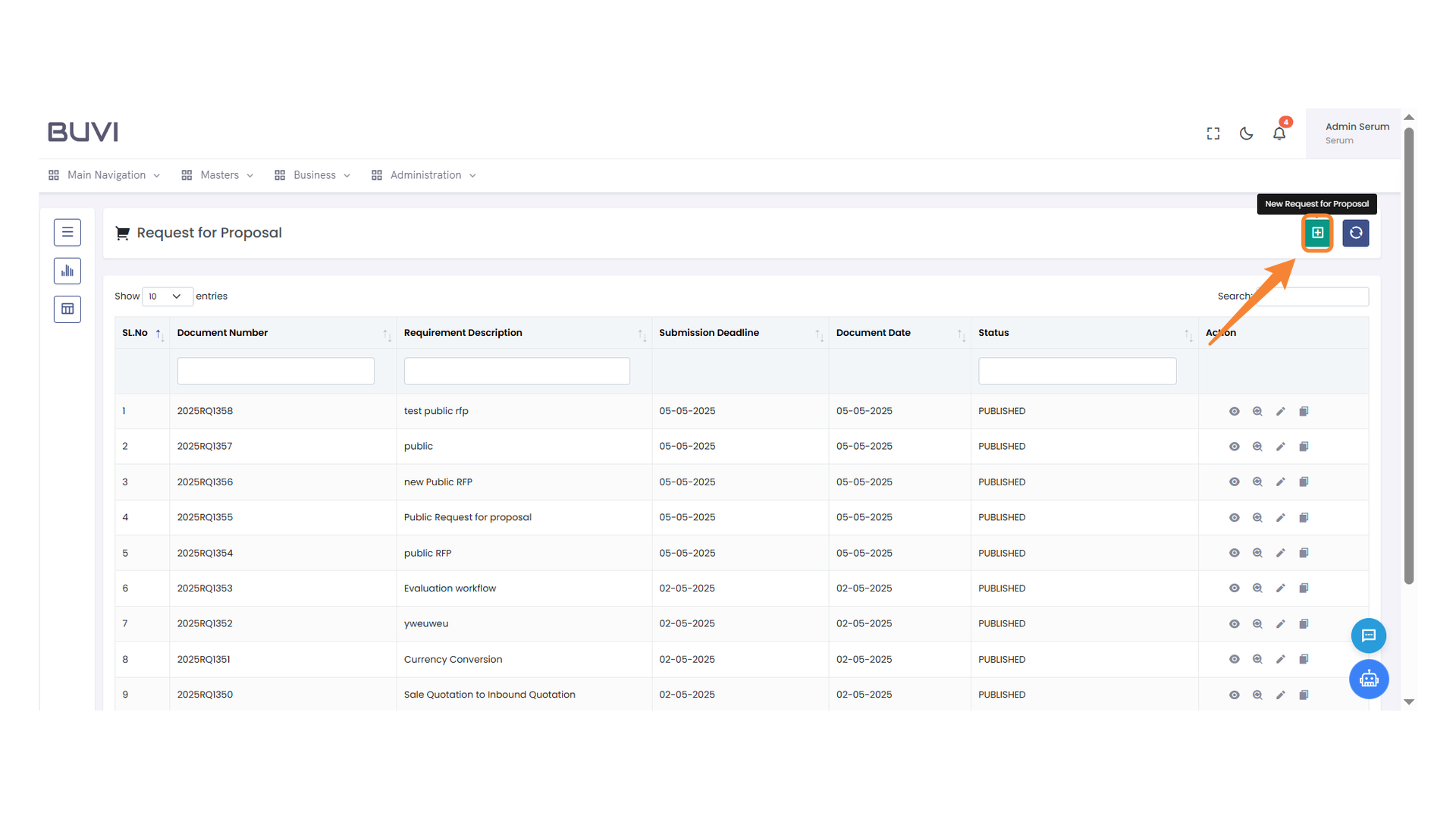Open the hamburger list sidebar icon
Image resolution: width=1456 pixels, height=819 pixels.
click(67, 232)
